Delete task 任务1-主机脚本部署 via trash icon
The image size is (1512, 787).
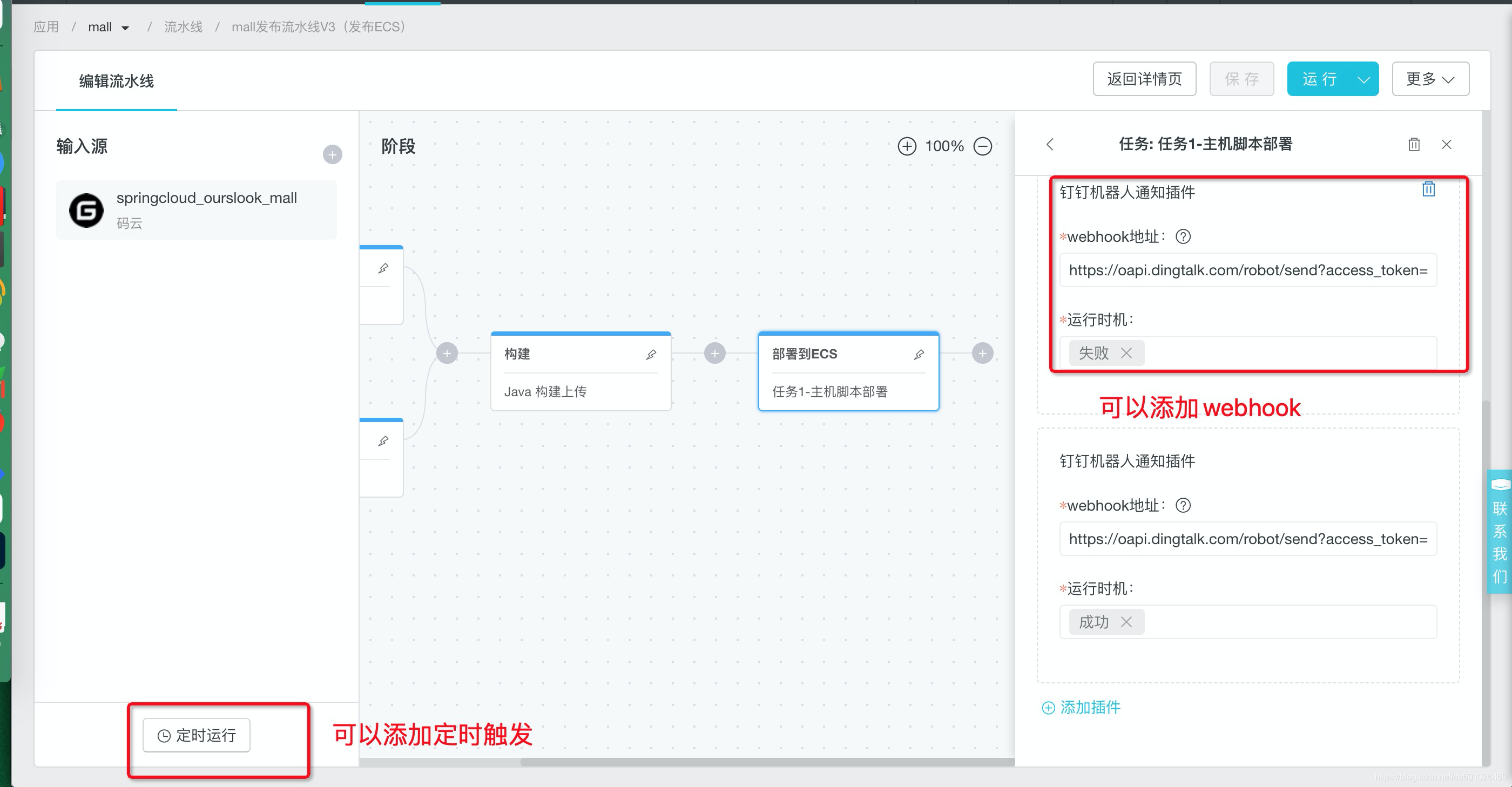tap(1414, 144)
